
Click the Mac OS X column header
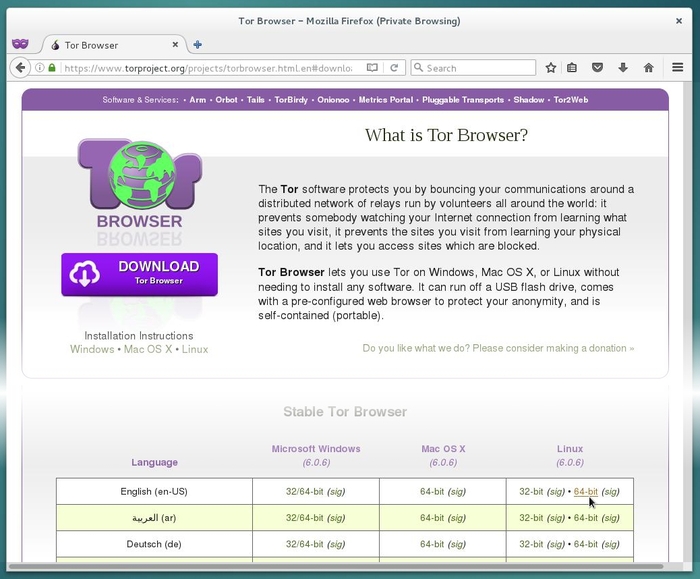pyautogui.click(x=443, y=449)
